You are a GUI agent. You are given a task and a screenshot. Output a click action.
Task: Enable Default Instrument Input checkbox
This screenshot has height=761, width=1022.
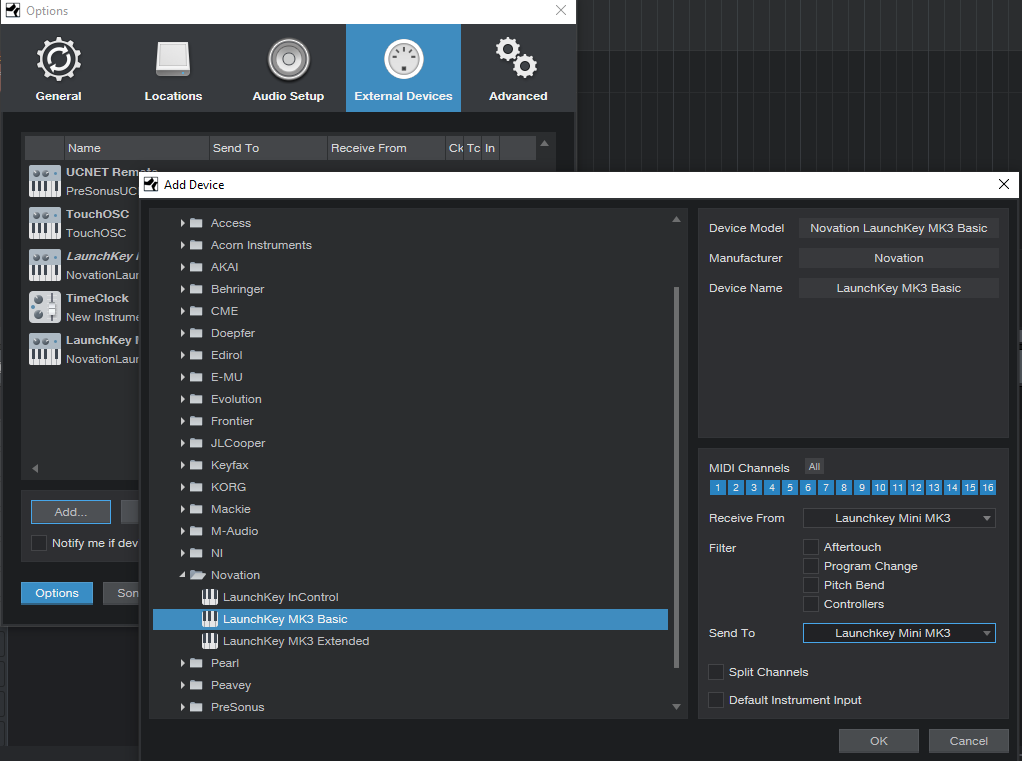click(716, 700)
